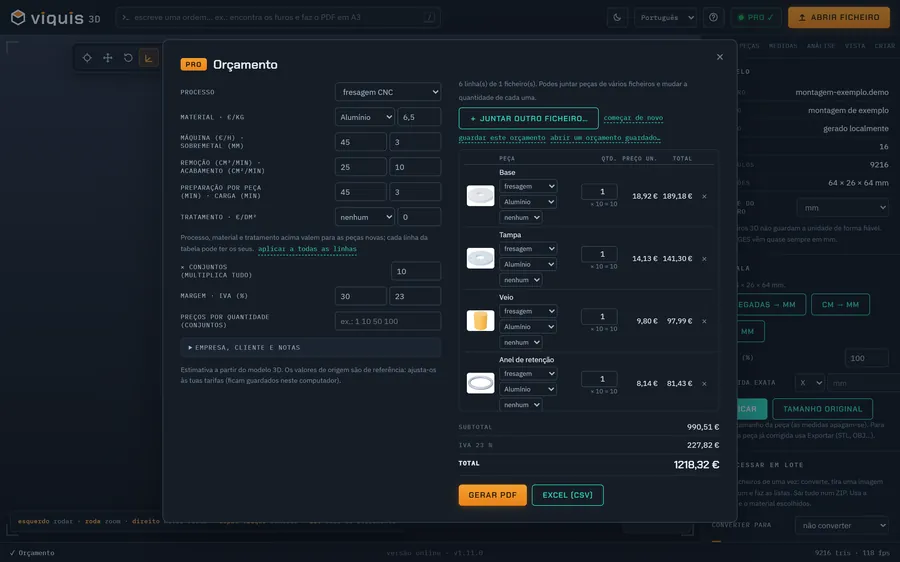Remove the Veio row with its X
The height and width of the screenshot is (562, 900).
pos(704,321)
